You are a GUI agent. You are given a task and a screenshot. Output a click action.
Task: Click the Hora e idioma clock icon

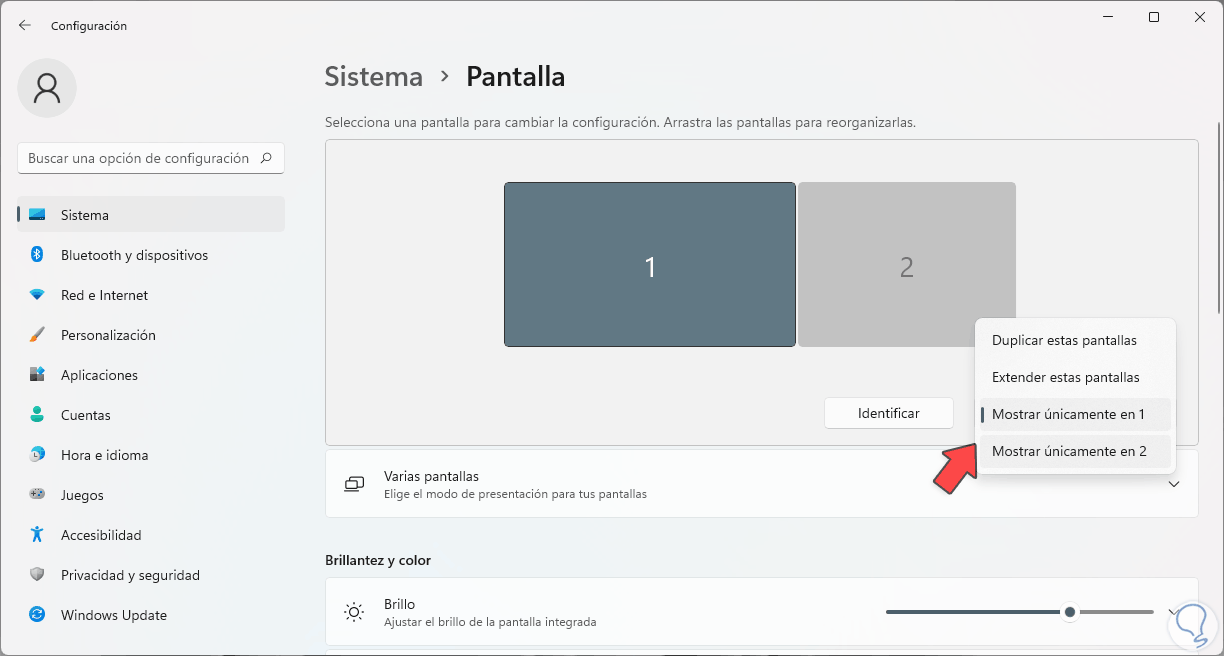pos(37,455)
